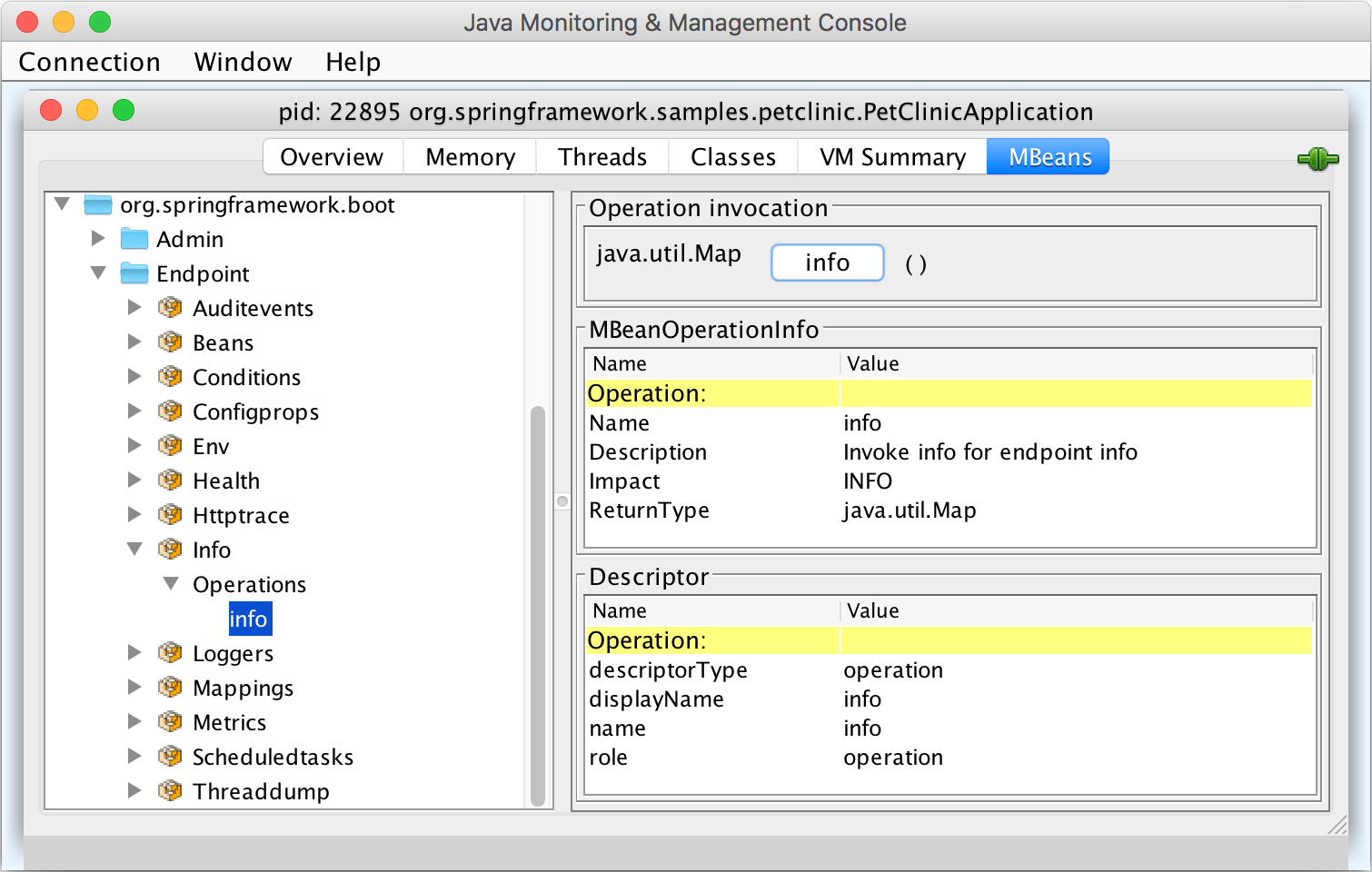
Task: Invoke the info operation button
Action: (827, 263)
